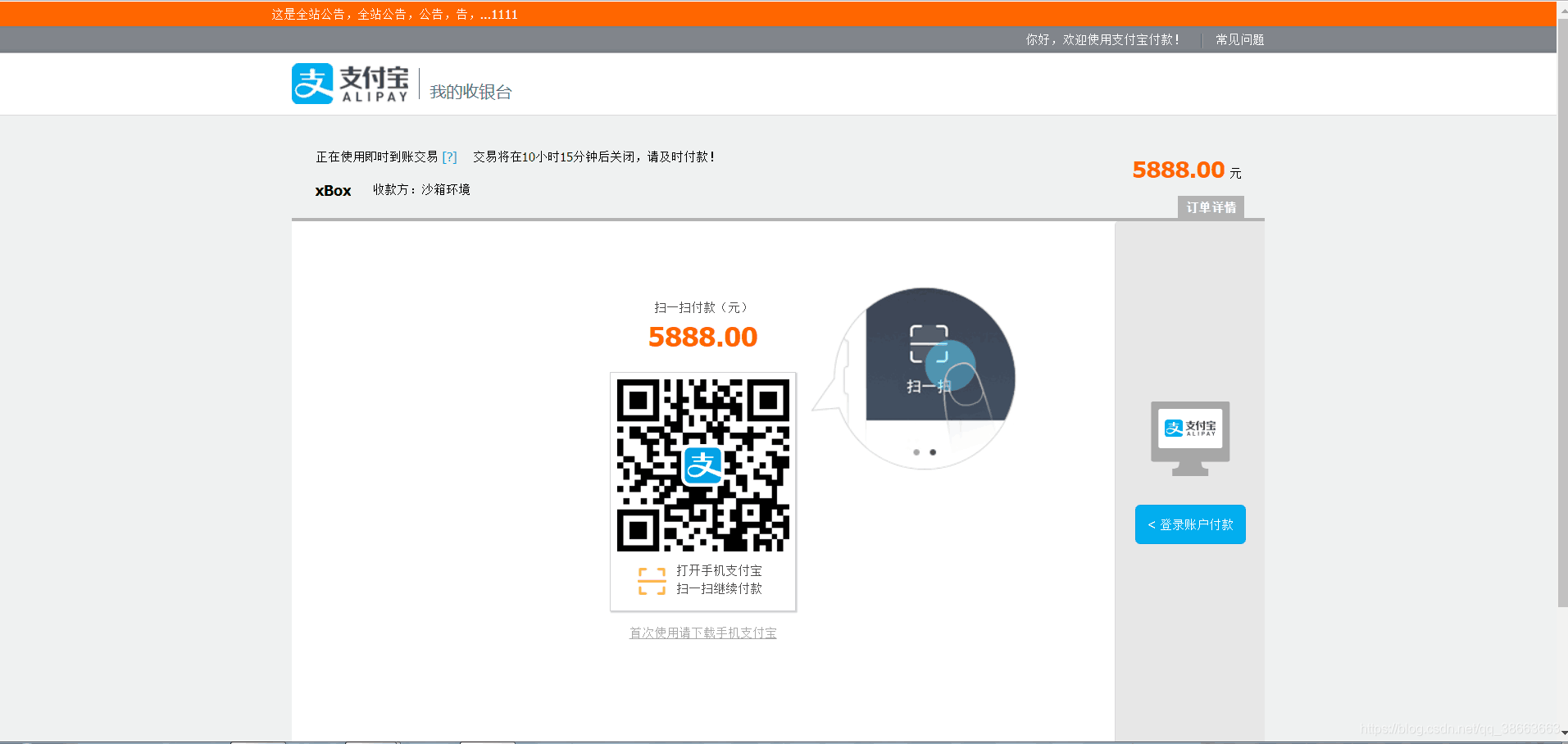
Task: Click the xBox order name
Action: click(333, 190)
